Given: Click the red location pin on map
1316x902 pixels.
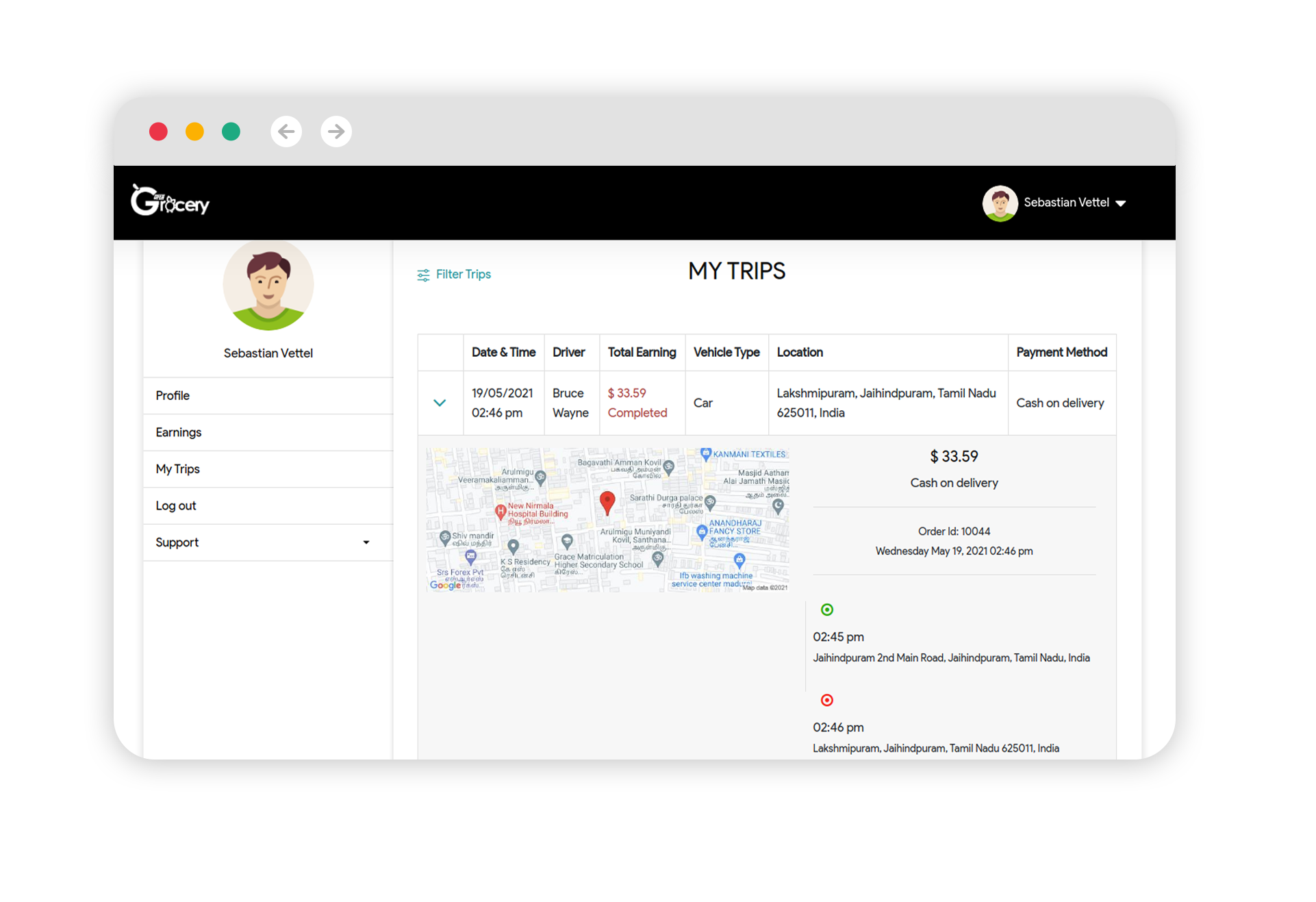Looking at the screenshot, I should point(607,502).
